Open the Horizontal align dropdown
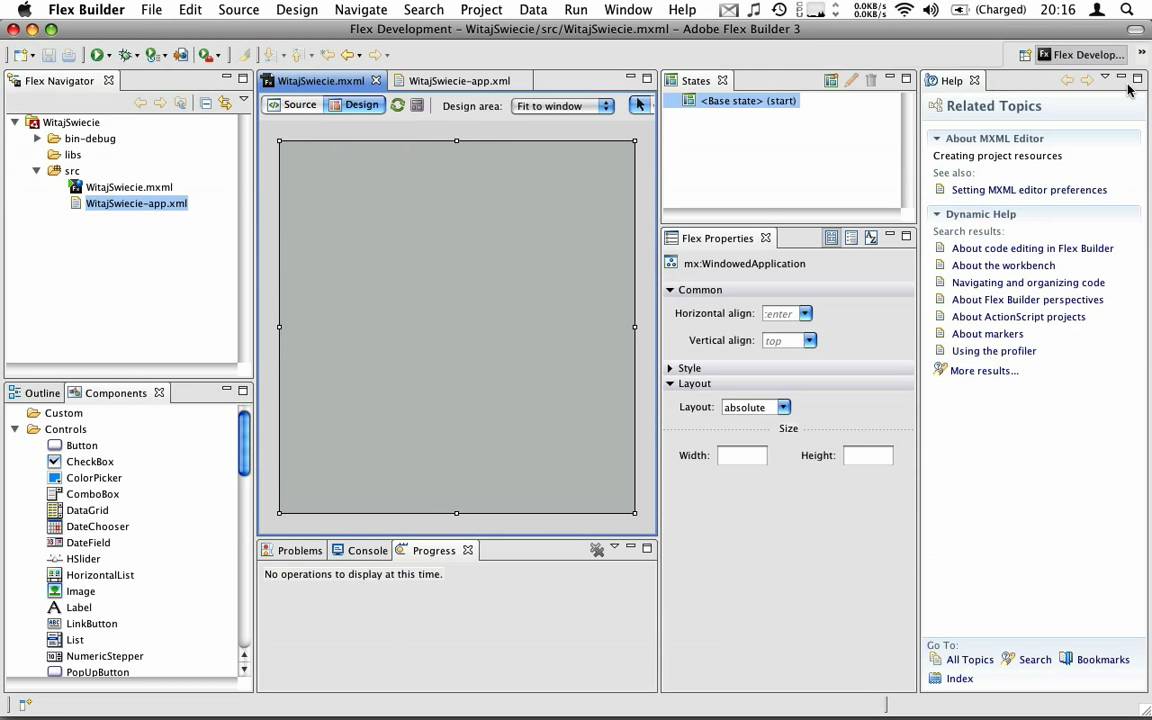Viewport: 1152px width, 720px height. [x=805, y=313]
